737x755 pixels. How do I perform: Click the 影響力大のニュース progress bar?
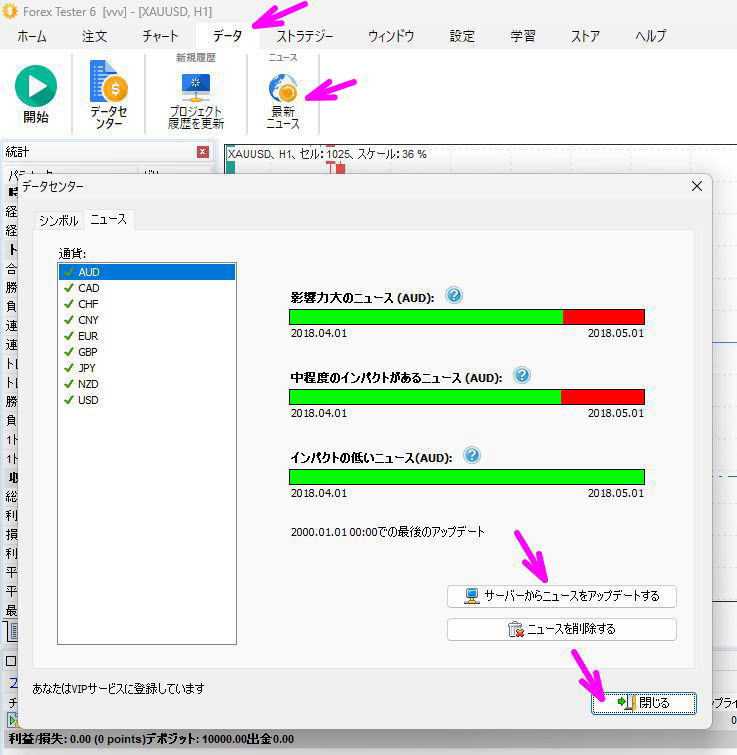click(x=467, y=317)
